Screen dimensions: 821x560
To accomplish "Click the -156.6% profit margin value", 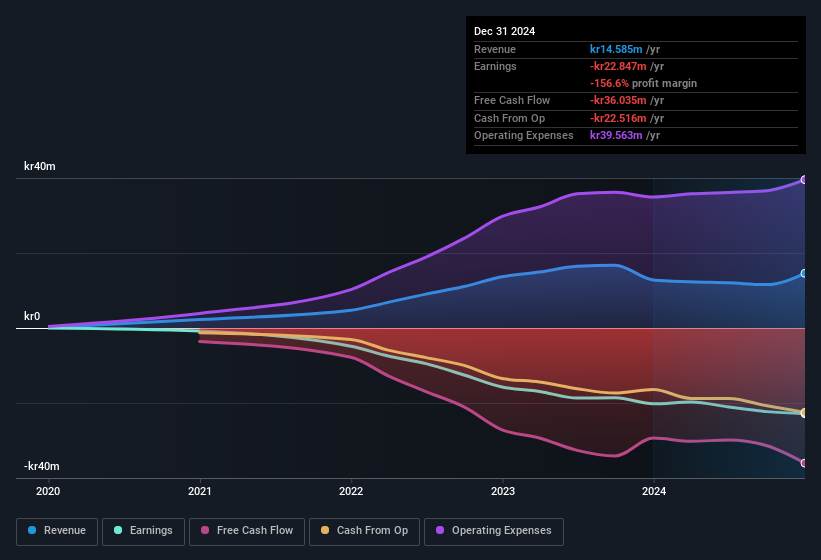I will click(609, 83).
